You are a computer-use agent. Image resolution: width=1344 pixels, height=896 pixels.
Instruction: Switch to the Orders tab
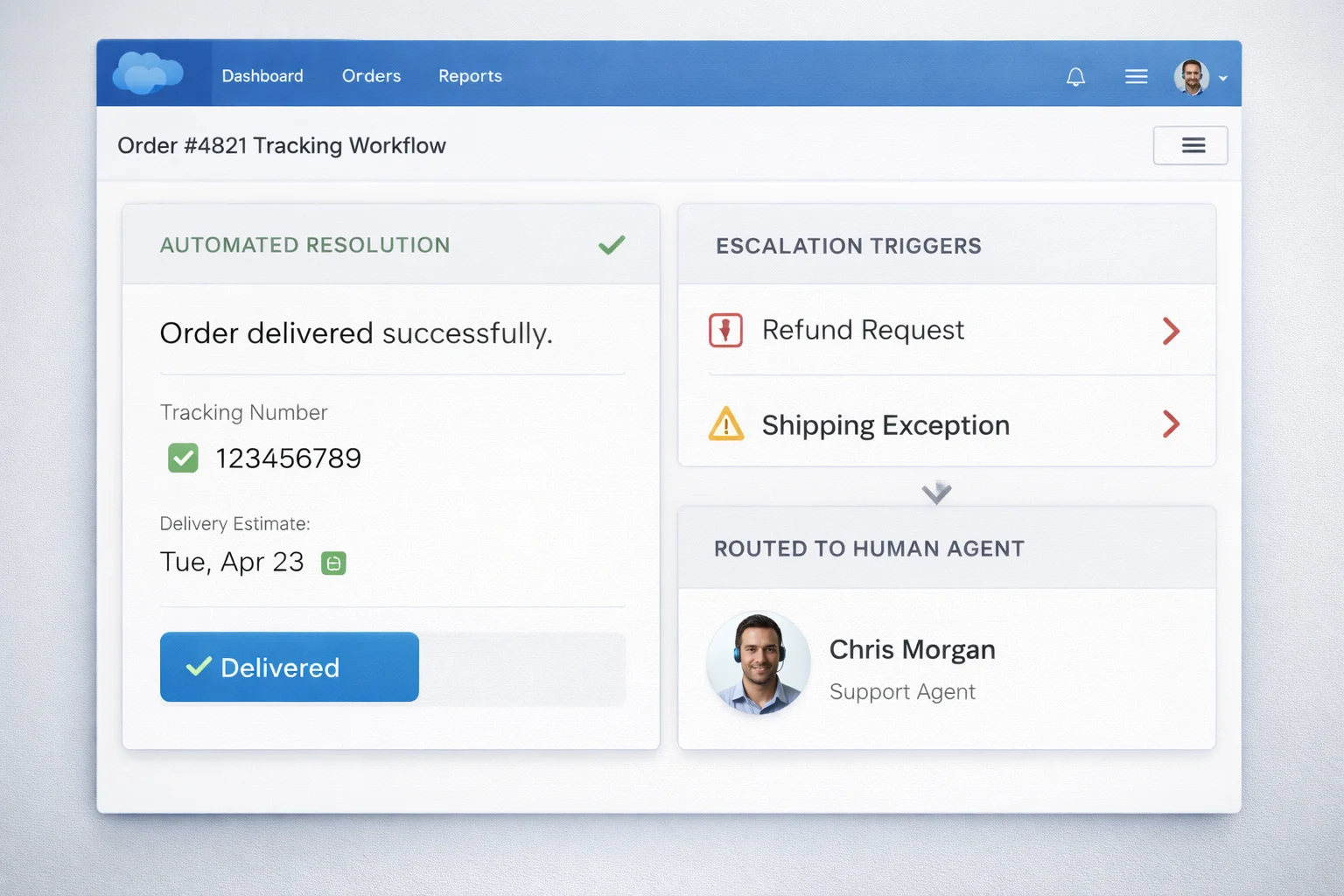click(x=371, y=76)
